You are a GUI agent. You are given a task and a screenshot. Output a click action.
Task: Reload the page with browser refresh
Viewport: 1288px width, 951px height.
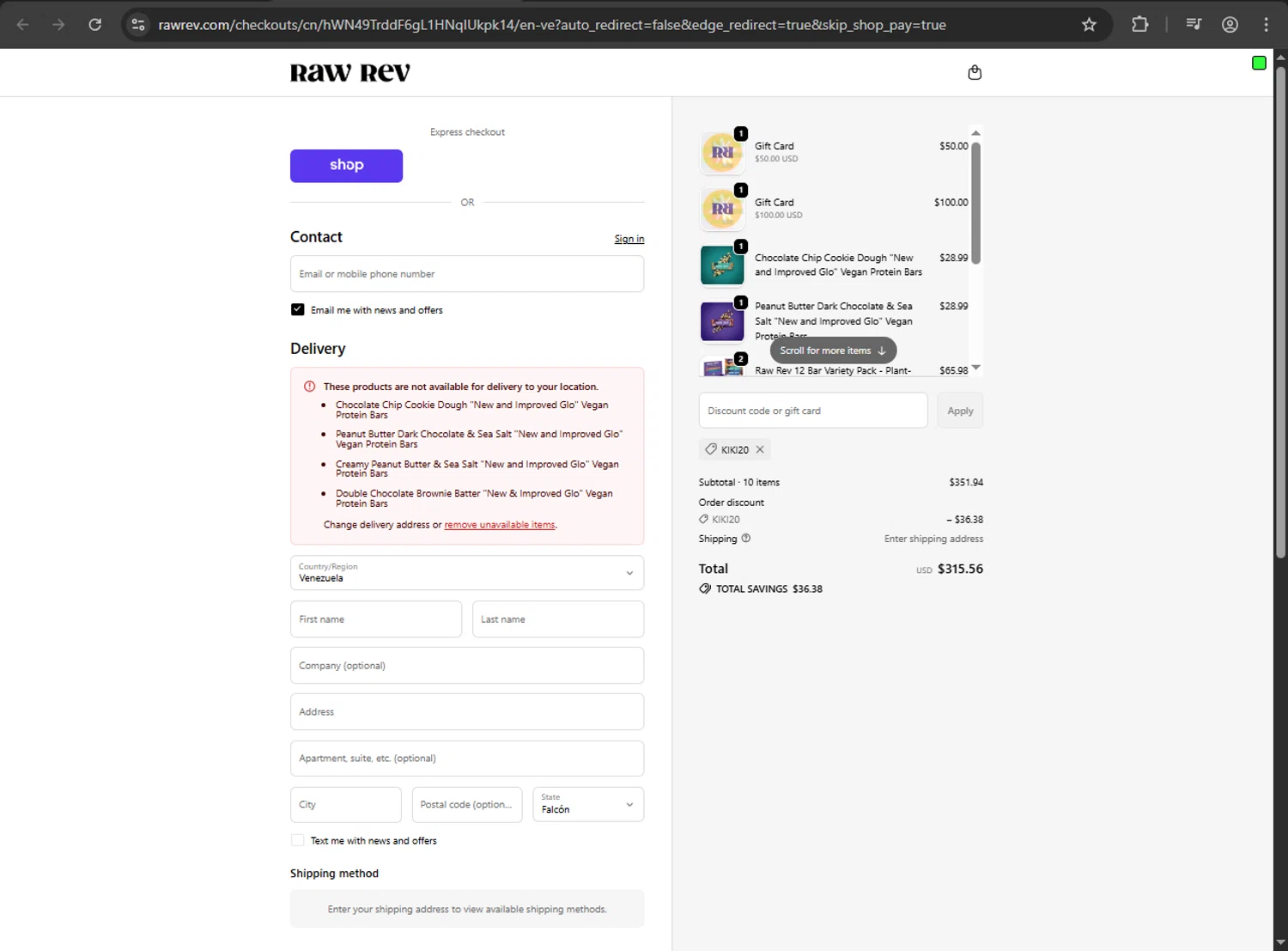tap(95, 25)
